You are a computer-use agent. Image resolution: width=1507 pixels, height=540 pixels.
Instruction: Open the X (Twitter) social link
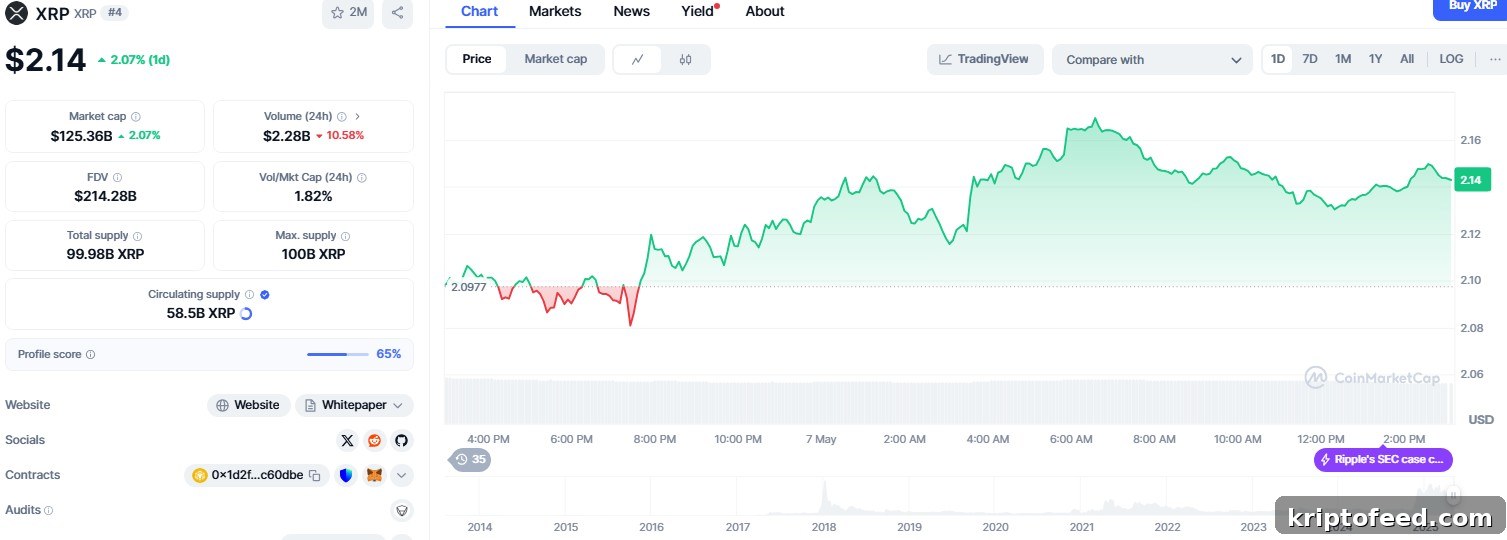click(347, 440)
